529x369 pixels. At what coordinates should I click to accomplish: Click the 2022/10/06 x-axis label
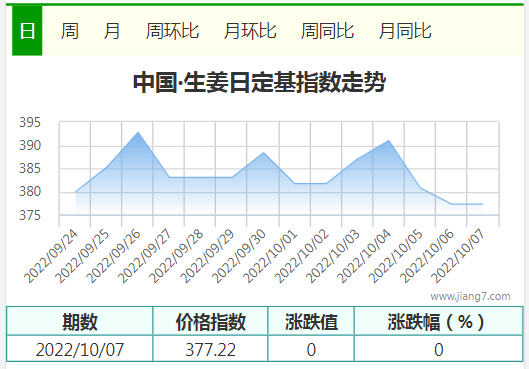[x=427, y=256]
